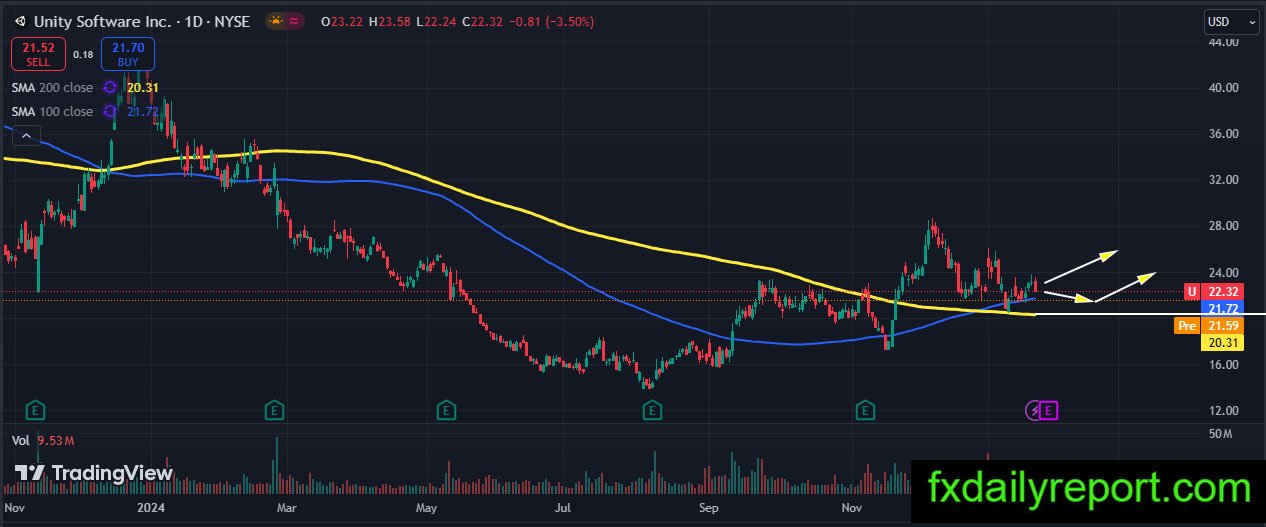Click the 32.00 price axis label
1266x527 pixels.
coord(1223,180)
